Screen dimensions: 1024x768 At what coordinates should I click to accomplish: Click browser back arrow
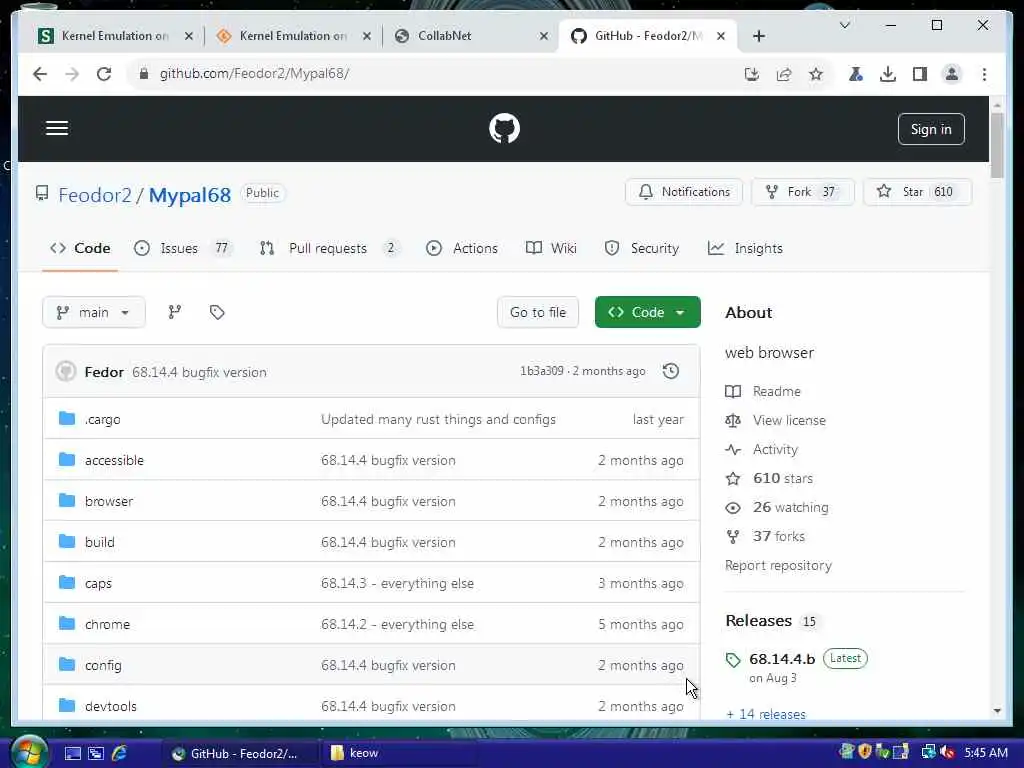pos(40,74)
